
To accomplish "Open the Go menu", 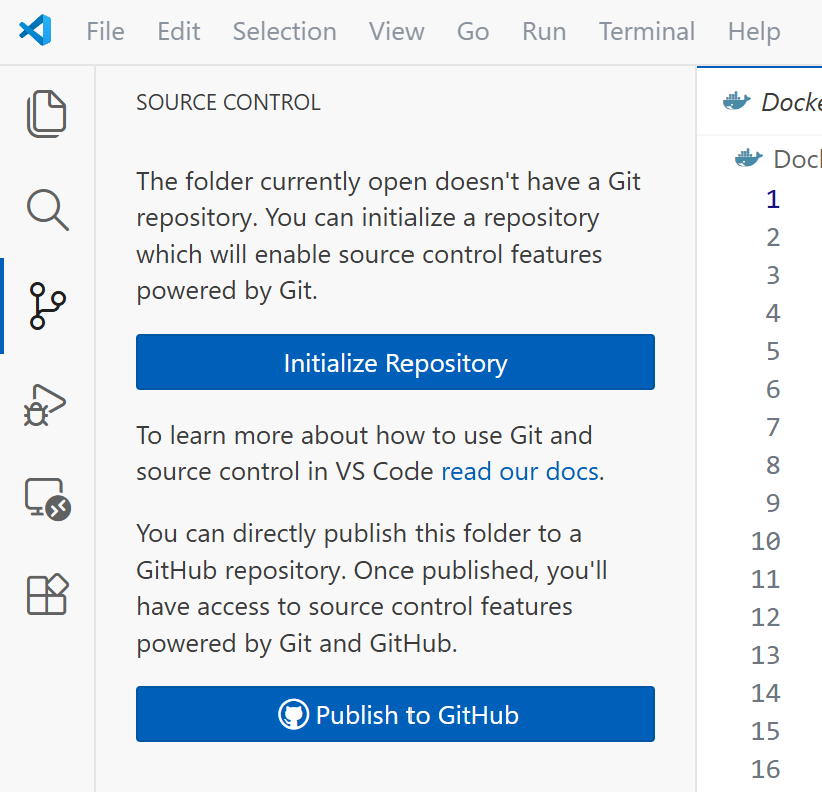I will 473,32.
